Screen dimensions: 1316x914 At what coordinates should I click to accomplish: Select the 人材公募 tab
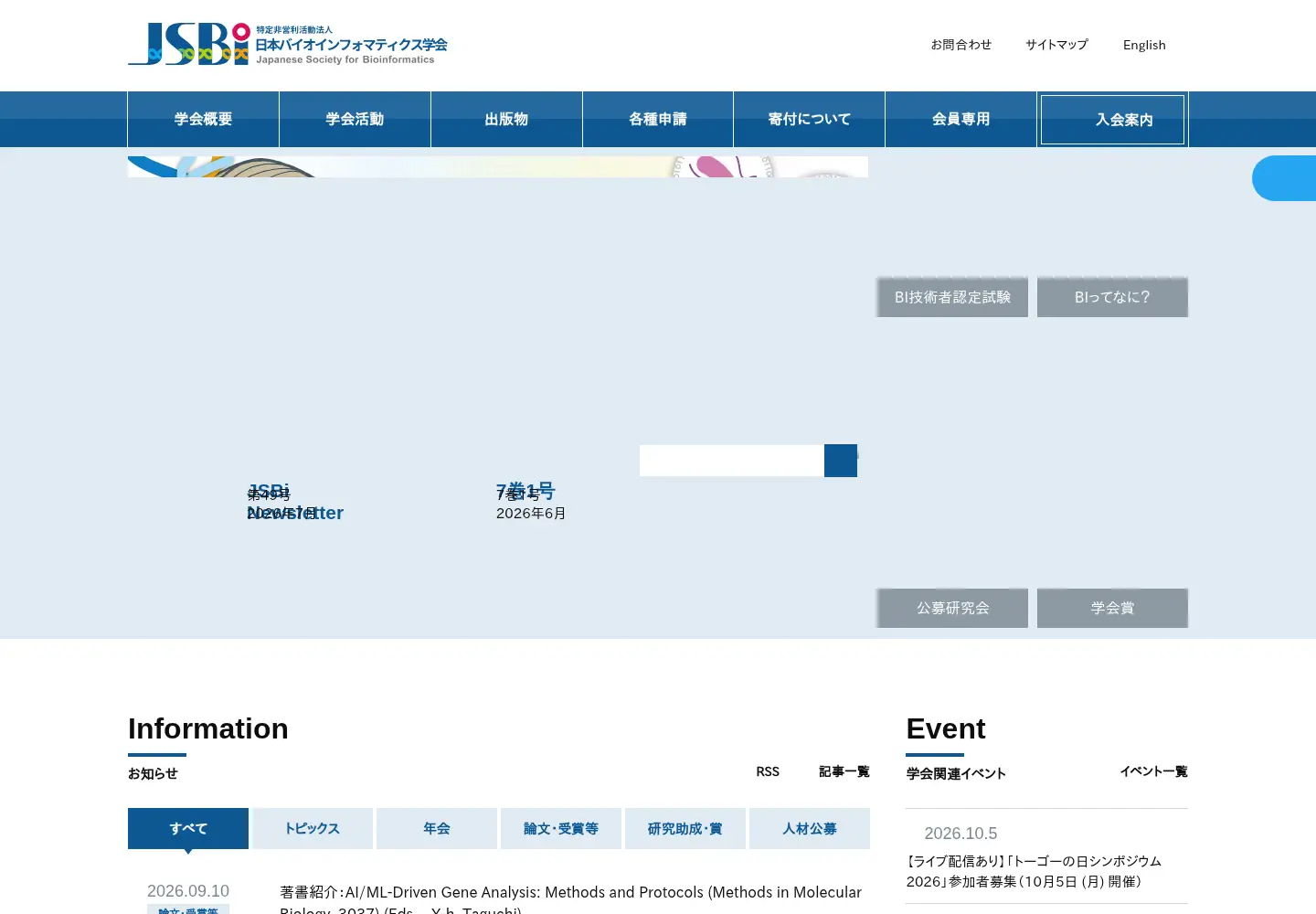(x=810, y=828)
